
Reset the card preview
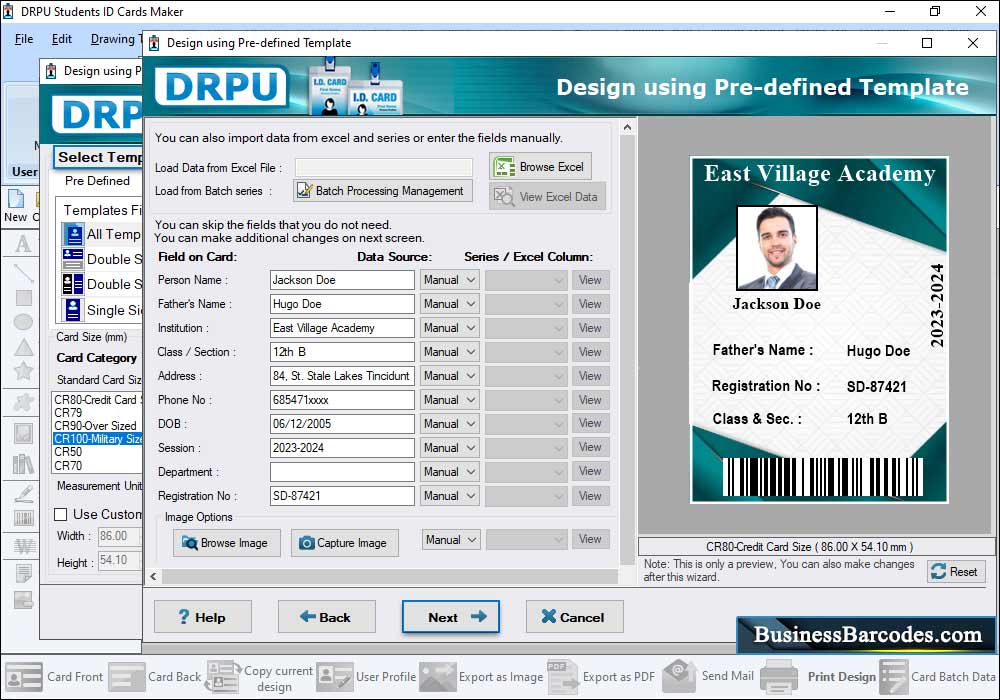(955, 572)
